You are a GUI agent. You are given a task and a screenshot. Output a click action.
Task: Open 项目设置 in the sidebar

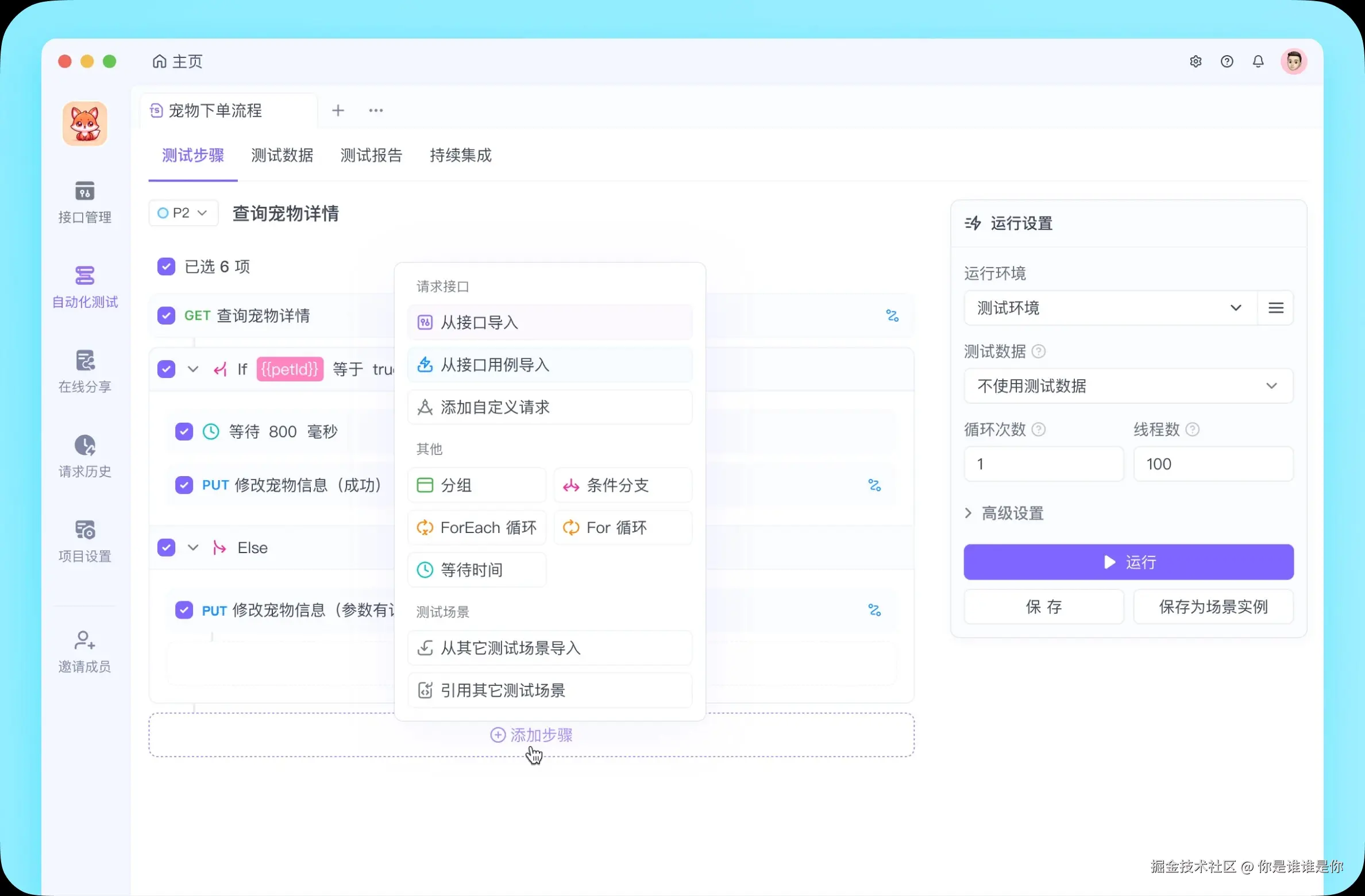click(84, 540)
